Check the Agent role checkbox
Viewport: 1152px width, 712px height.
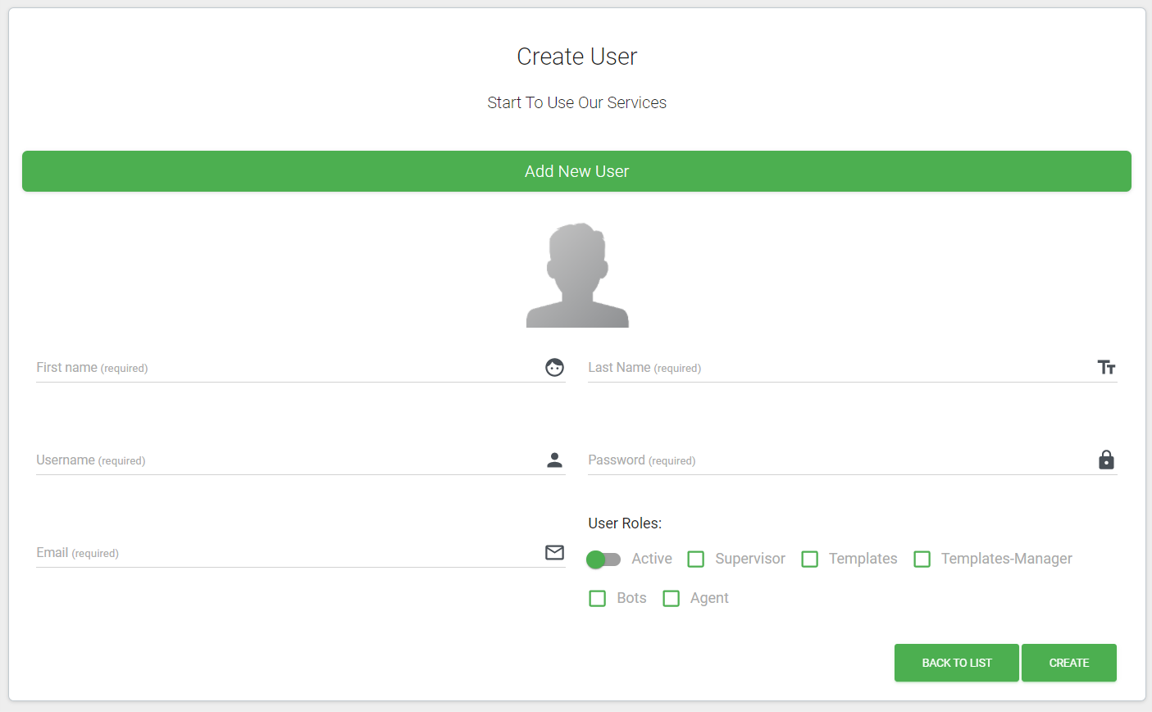671,599
